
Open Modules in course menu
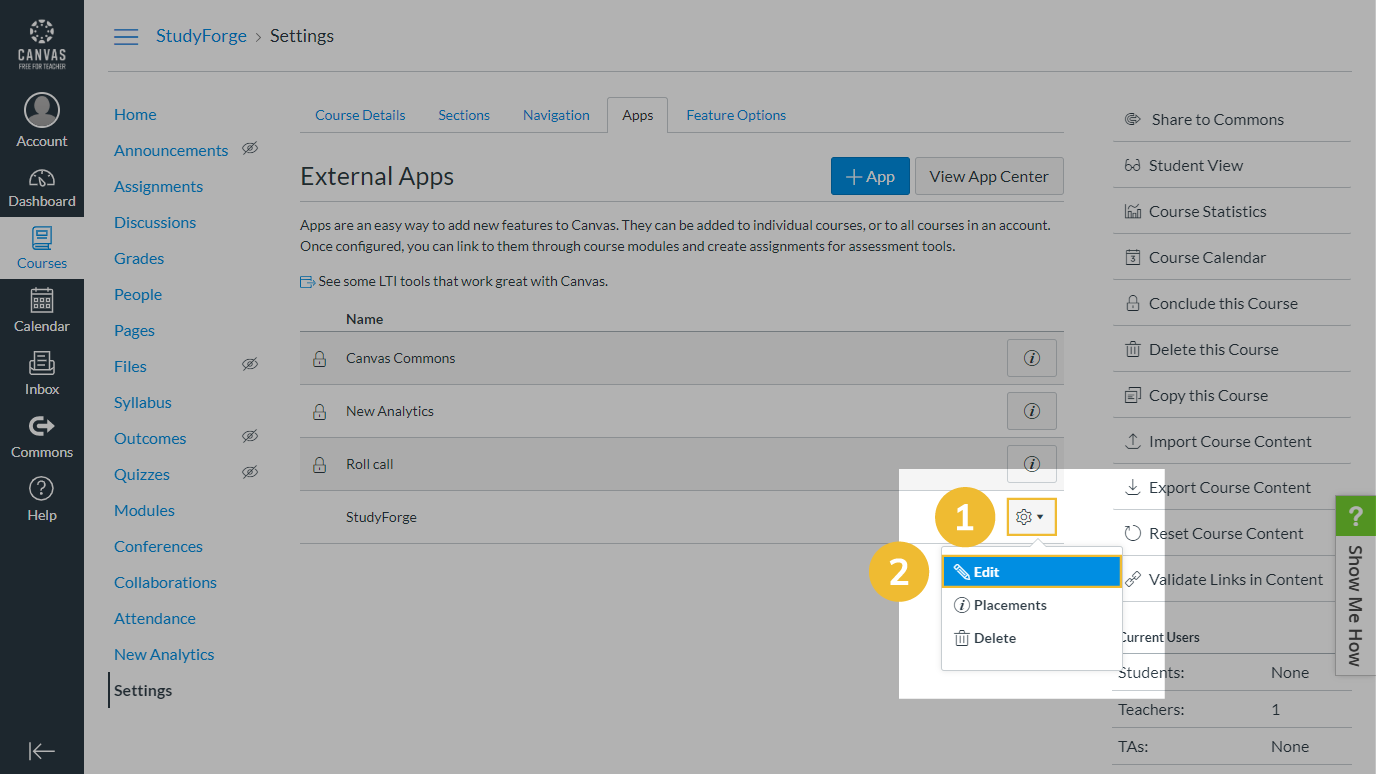point(144,510)
